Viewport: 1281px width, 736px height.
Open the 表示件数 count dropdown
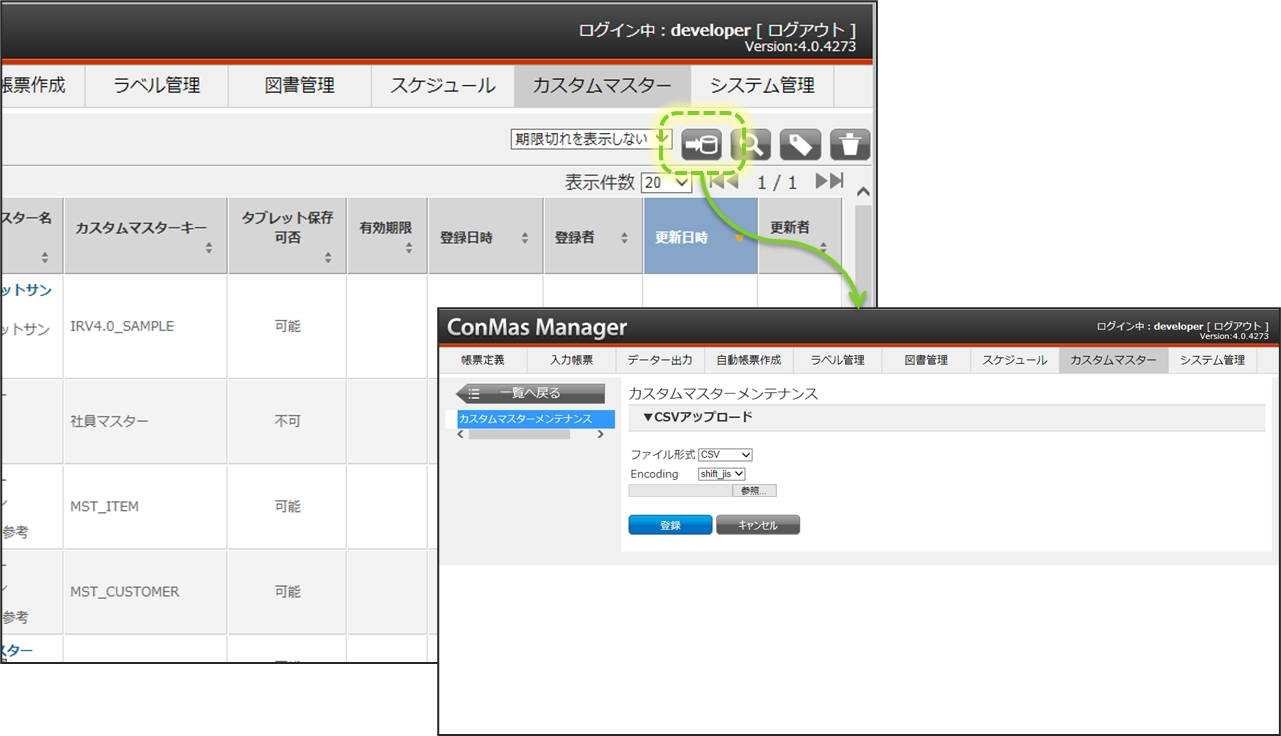point(666,183)
